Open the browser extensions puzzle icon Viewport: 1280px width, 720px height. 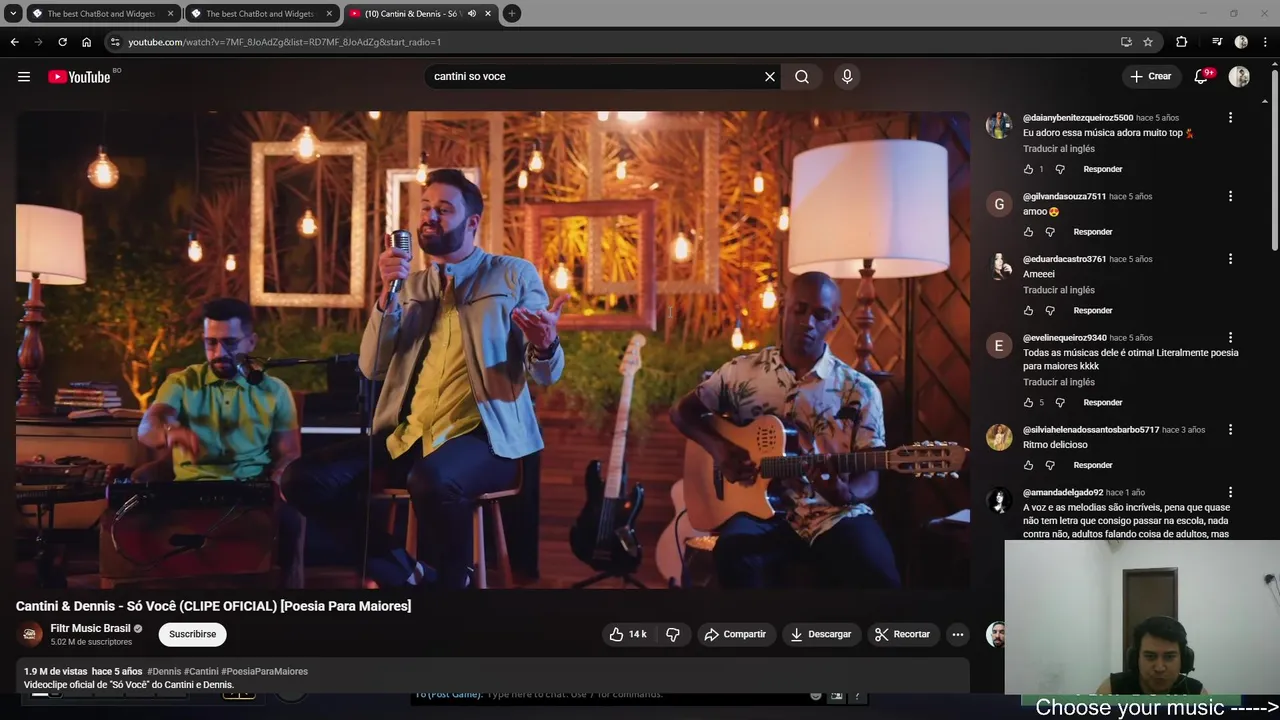1181,42
